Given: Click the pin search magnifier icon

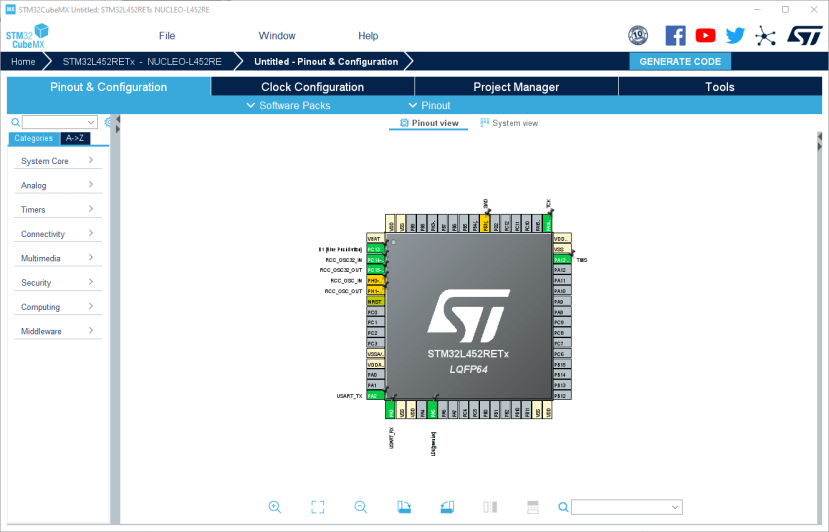Looking at the screenshot, I should [x=564, y=507].
